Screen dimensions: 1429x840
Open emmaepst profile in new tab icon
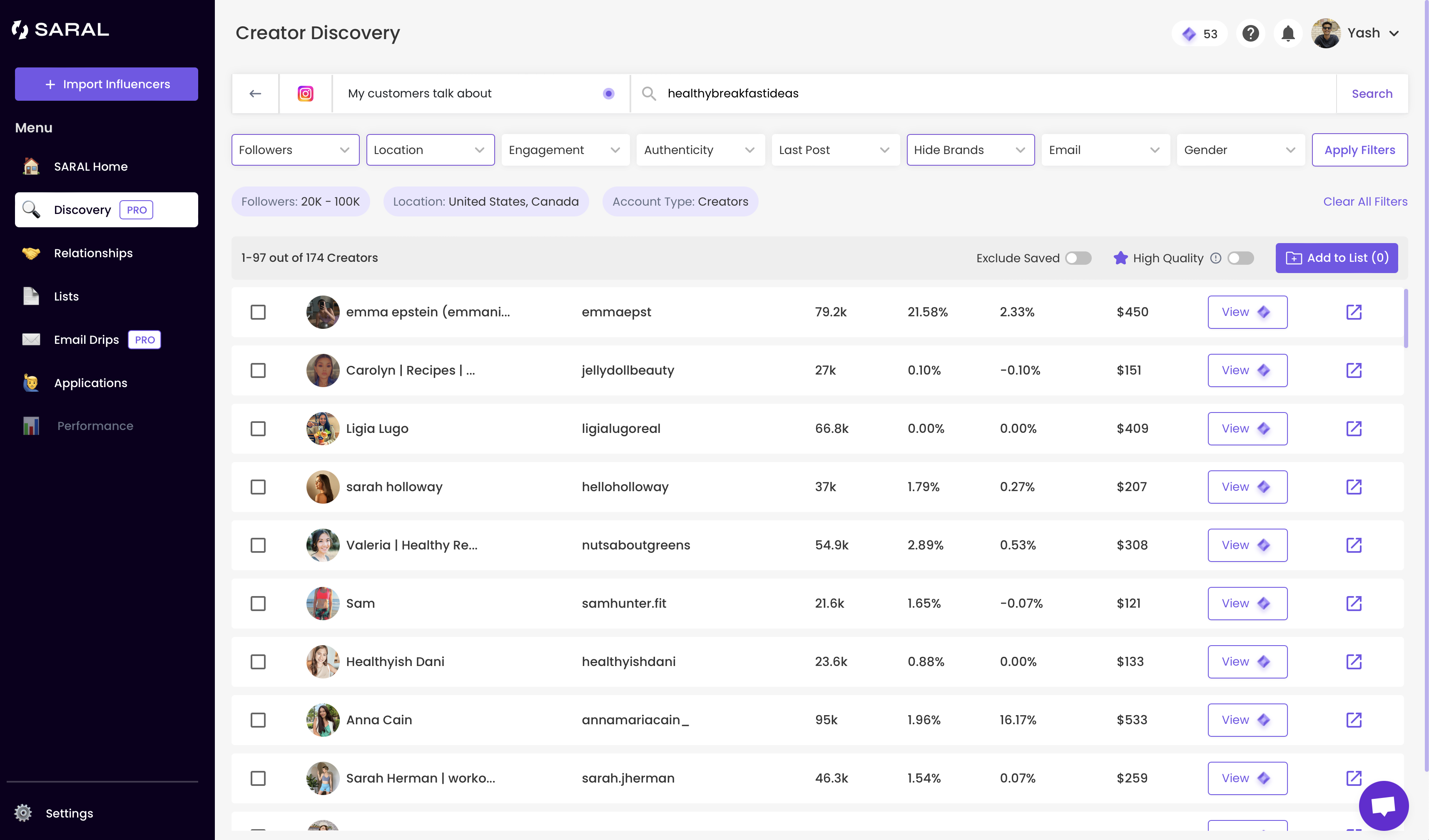tap(1354, 312)
